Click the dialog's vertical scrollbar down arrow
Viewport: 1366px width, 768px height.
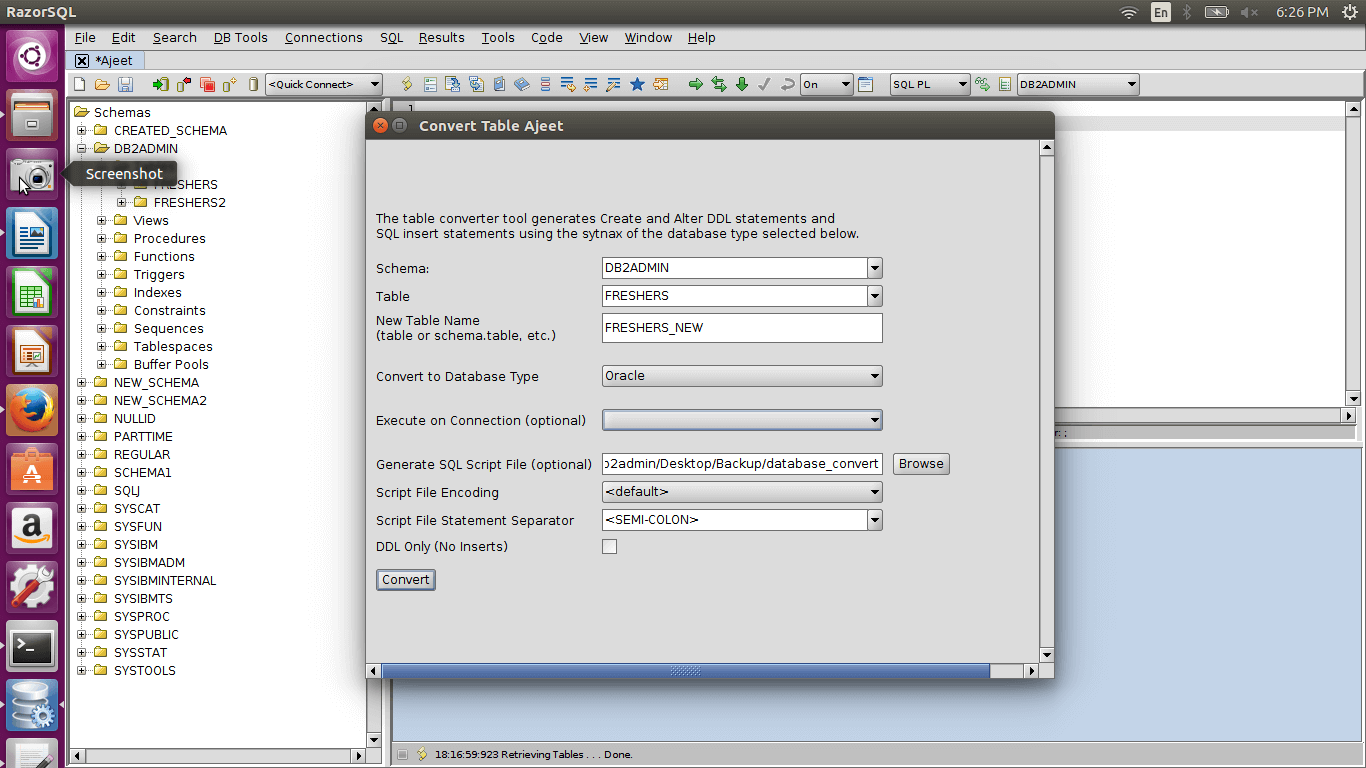pos(1047,655)
